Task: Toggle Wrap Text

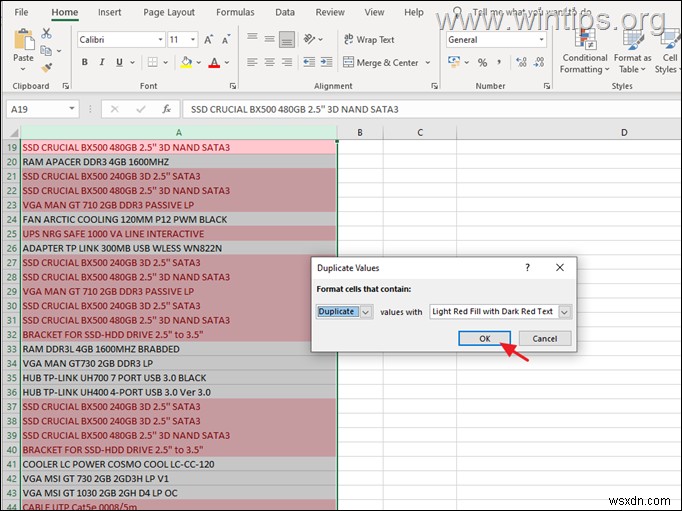Action: coord(369,40)
